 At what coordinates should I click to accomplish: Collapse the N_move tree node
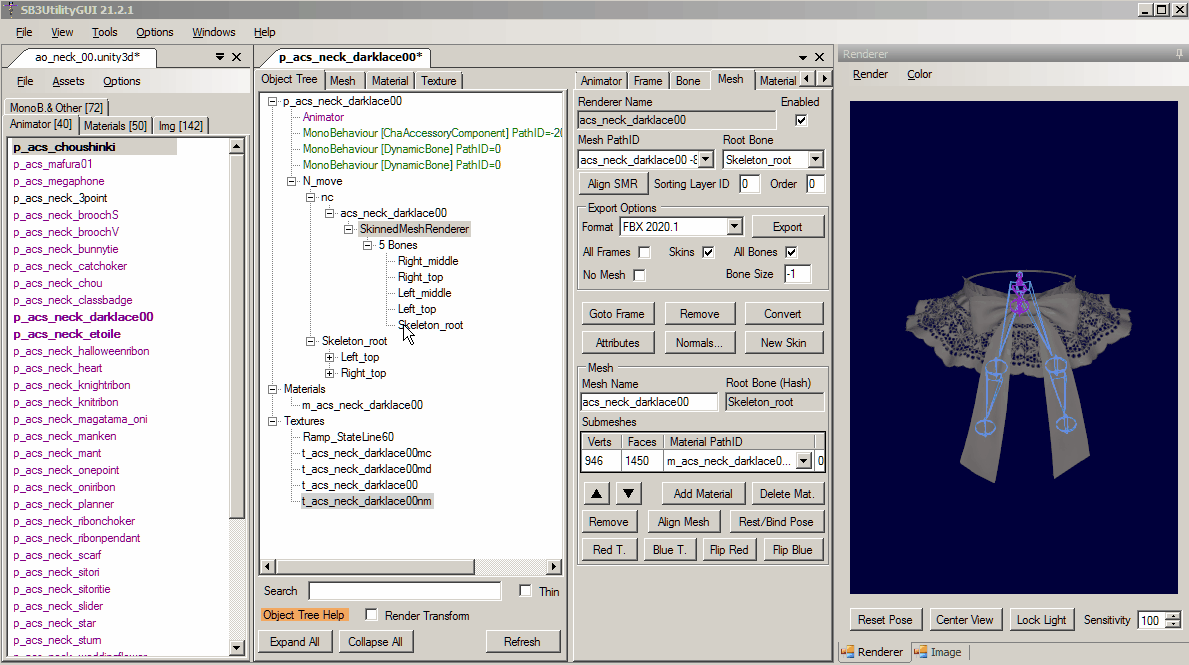pyautogui.click(x=291, y=181)
